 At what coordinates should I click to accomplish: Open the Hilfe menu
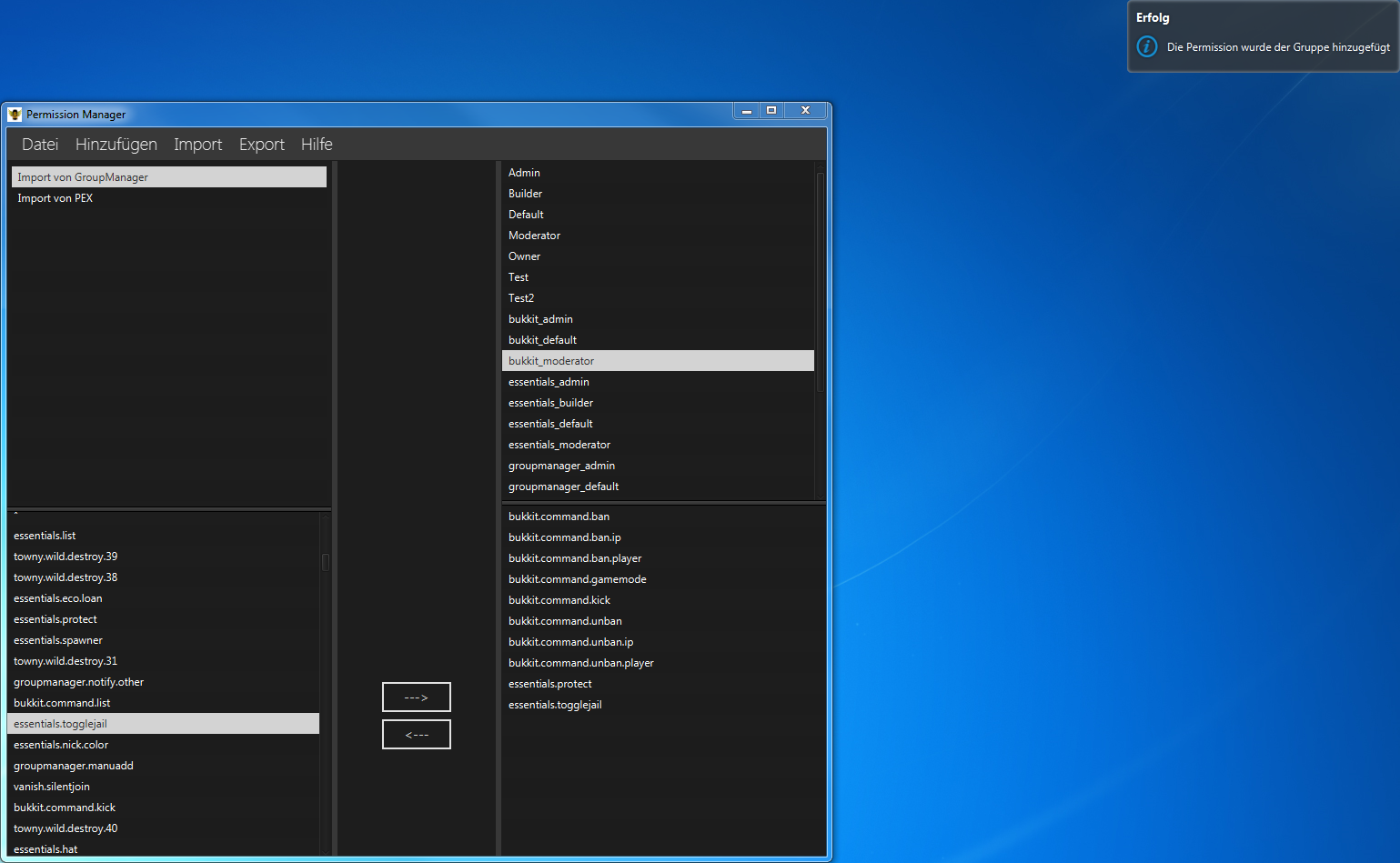(317, 145)
